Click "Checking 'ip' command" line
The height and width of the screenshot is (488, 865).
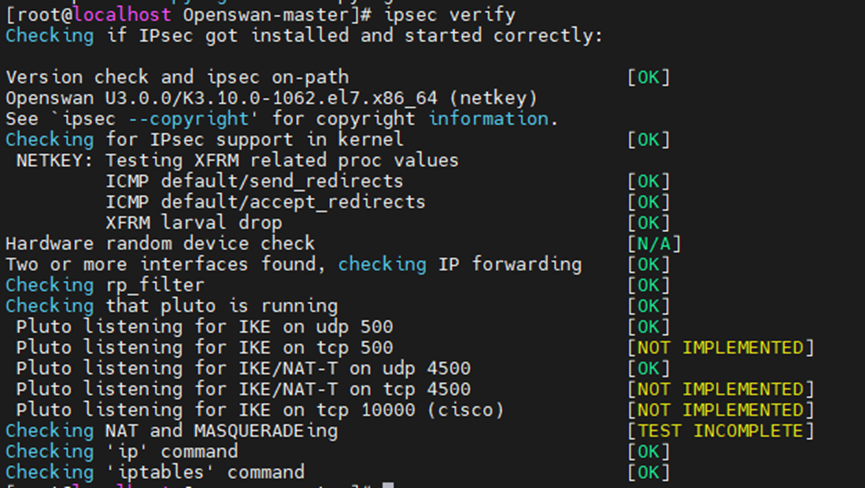tap(122, 452)
